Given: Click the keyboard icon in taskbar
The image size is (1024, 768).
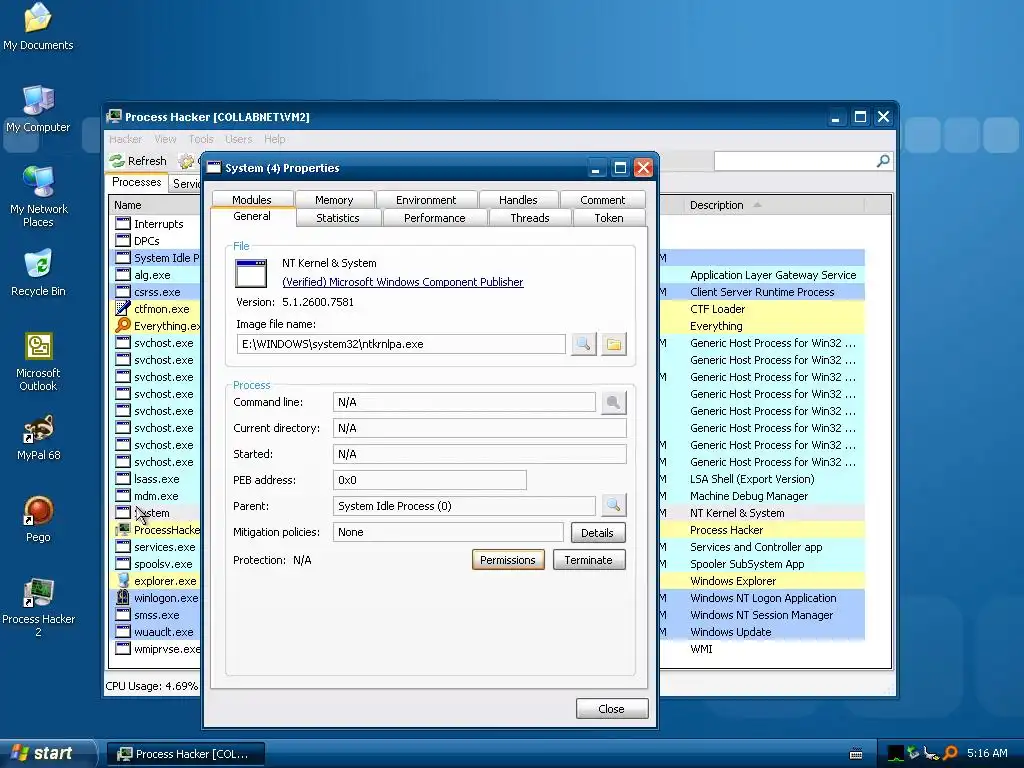Looking at the screenshot, I should tap(856, 754).
